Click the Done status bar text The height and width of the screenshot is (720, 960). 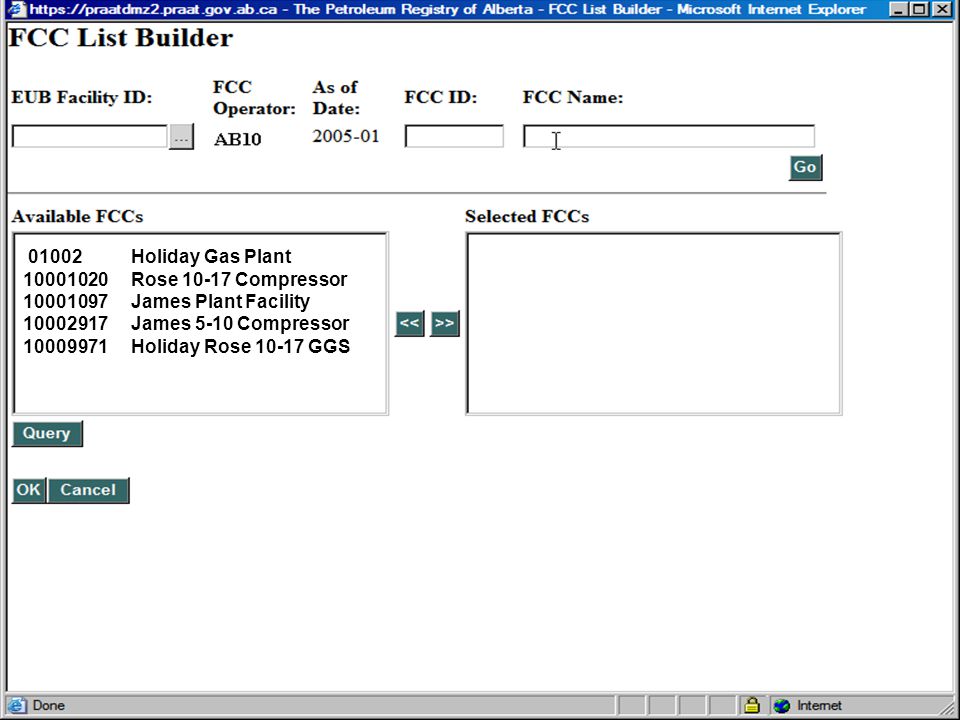(49, 705)
